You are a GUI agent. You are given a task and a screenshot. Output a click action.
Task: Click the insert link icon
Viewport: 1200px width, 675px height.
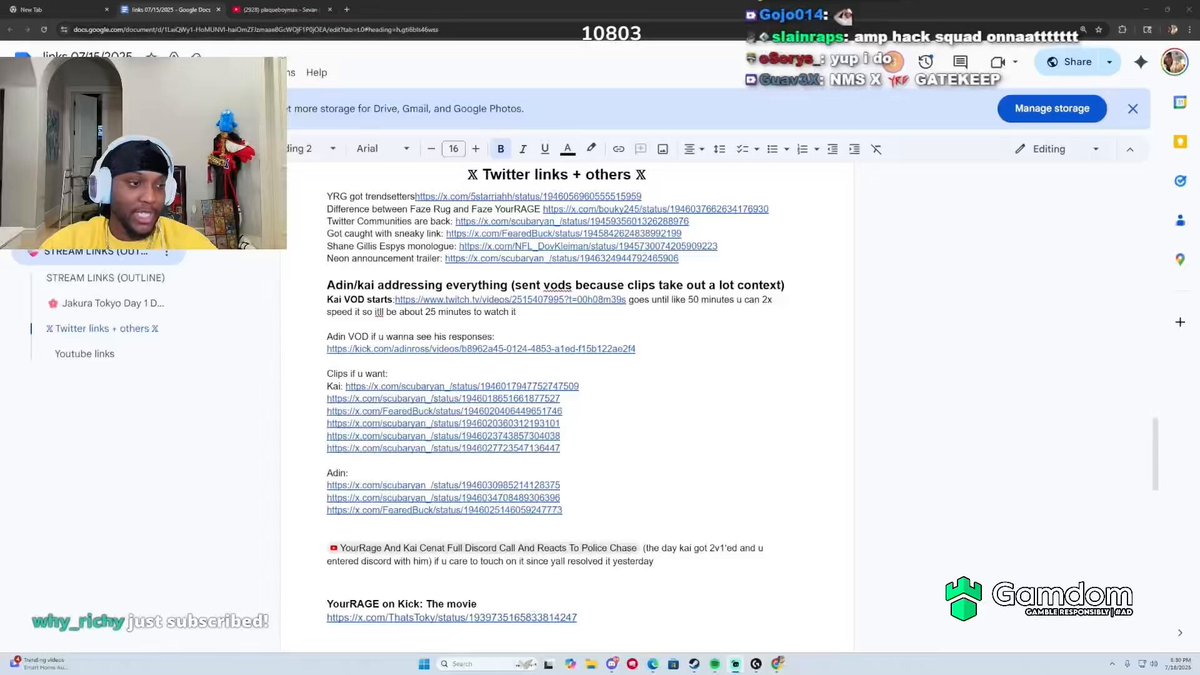click(618, 149)
